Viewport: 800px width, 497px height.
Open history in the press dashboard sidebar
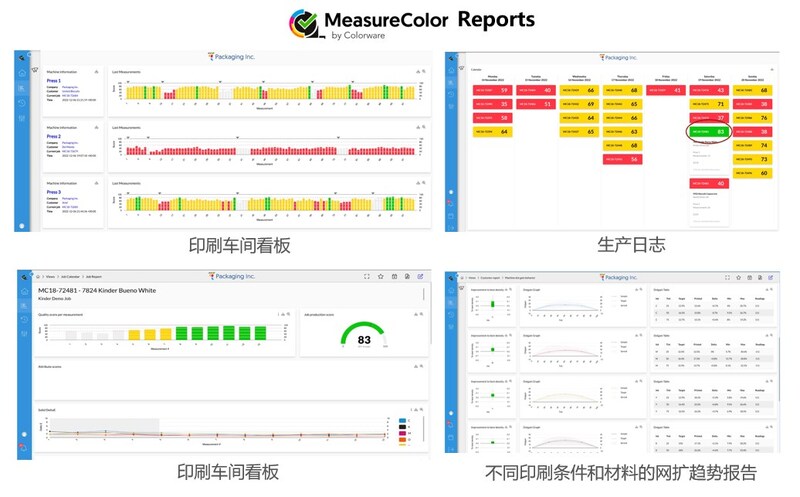point(22,103)
